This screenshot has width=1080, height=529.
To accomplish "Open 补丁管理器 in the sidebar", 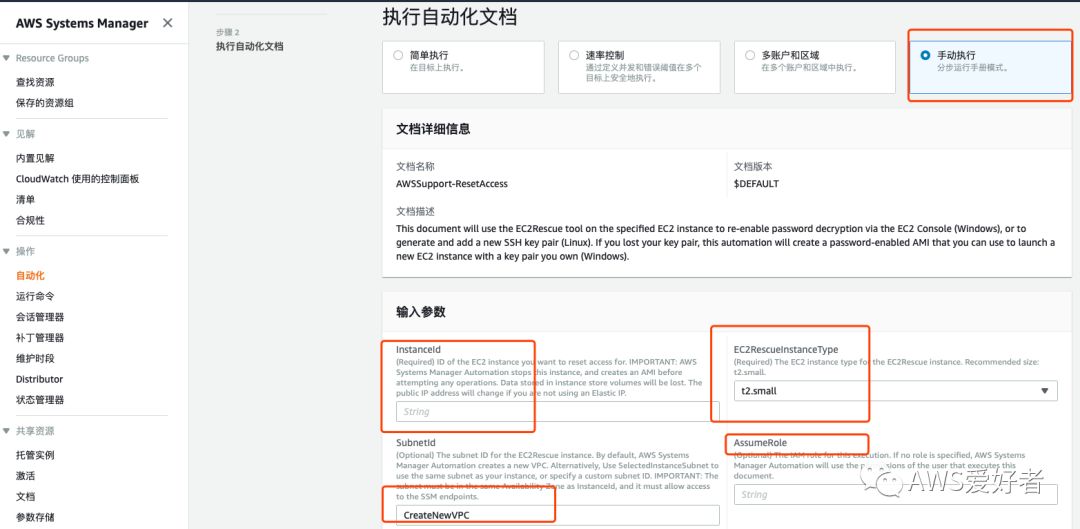I will [x=40, y=338].
